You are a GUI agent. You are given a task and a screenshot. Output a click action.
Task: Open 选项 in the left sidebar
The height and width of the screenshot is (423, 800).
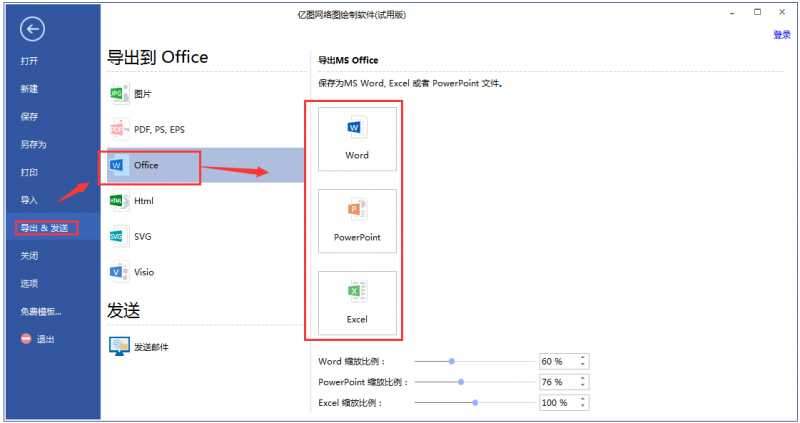click(30, 283)
